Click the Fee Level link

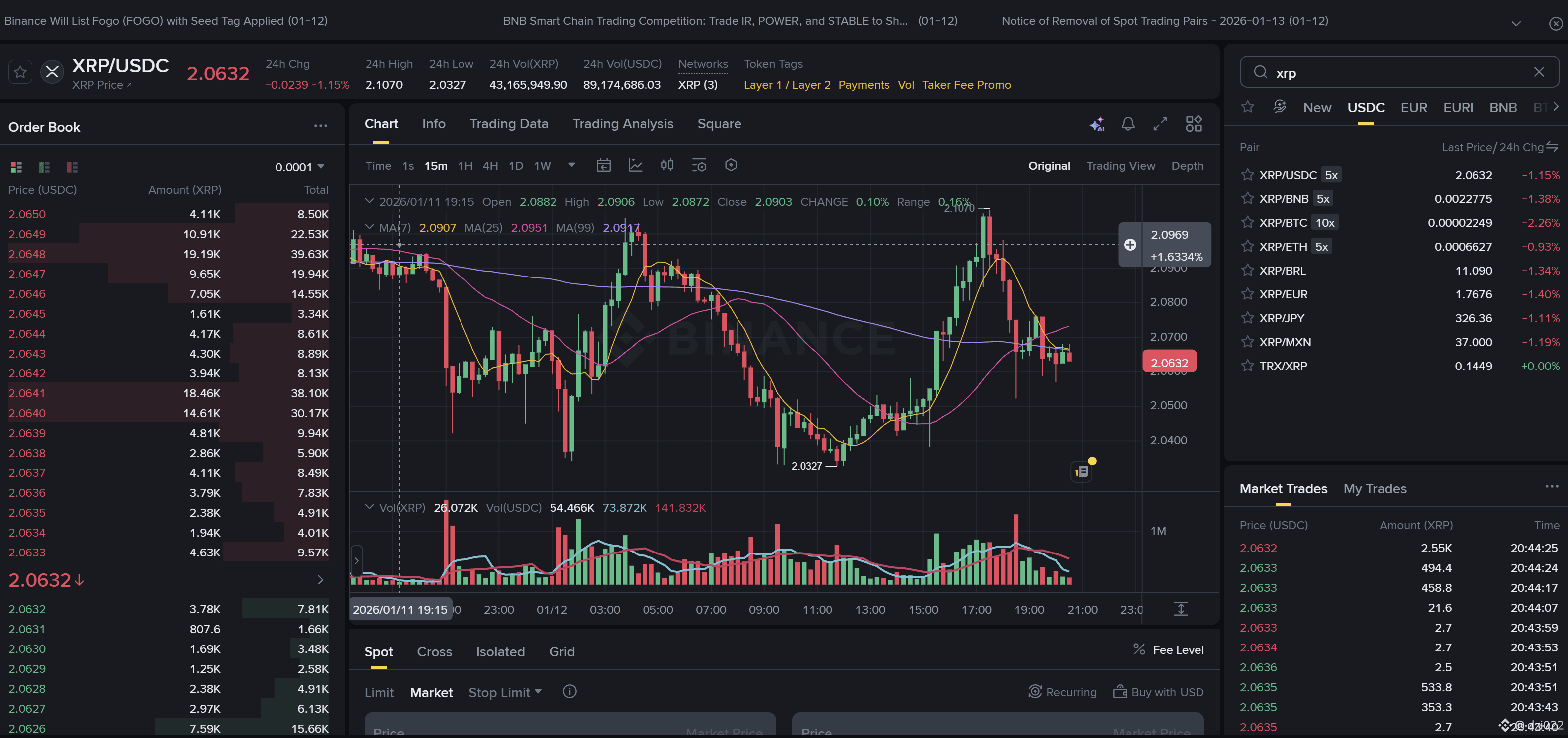click(1177, 649)
